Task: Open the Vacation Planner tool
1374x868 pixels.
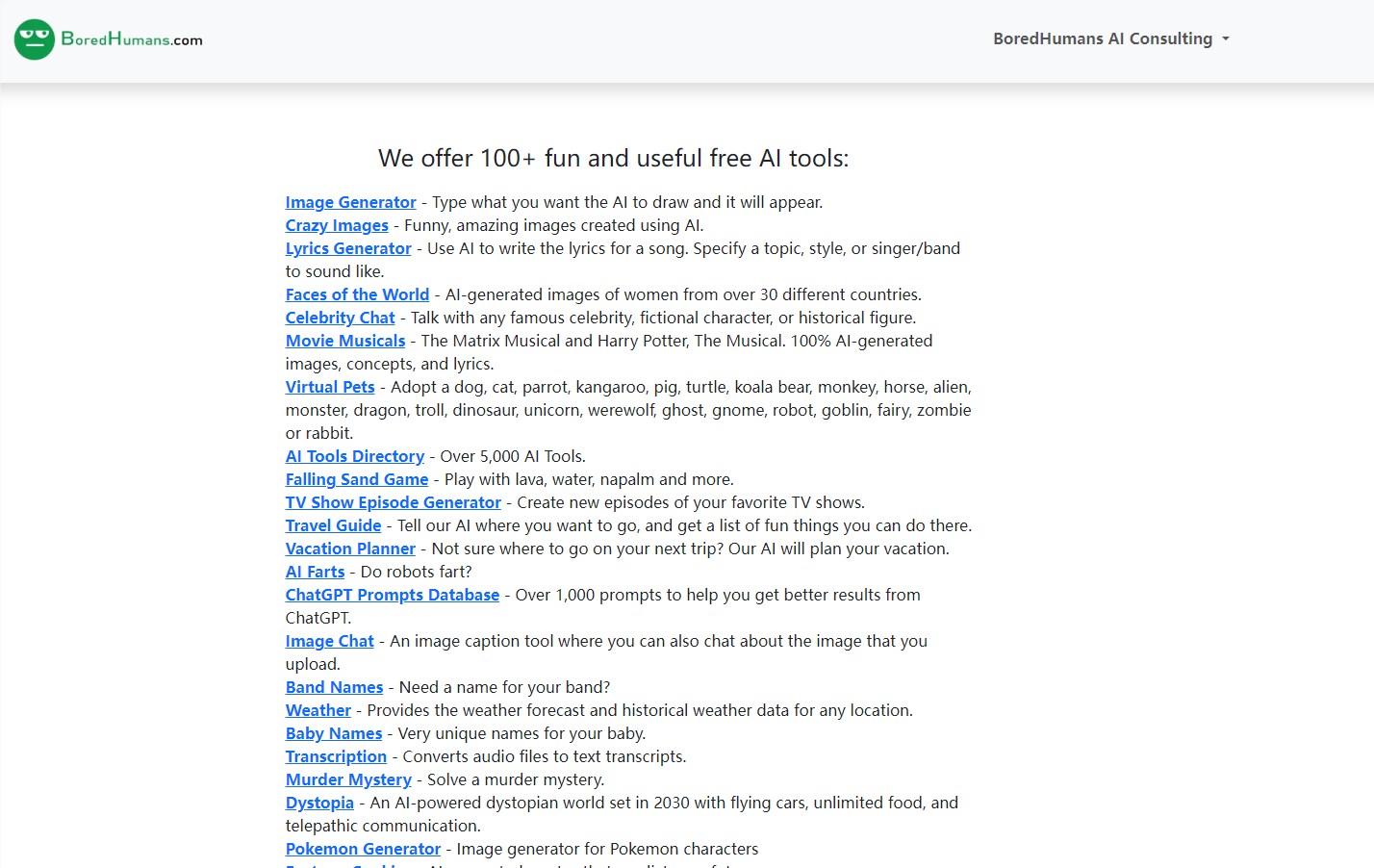Action: click(x=350, y=549)
